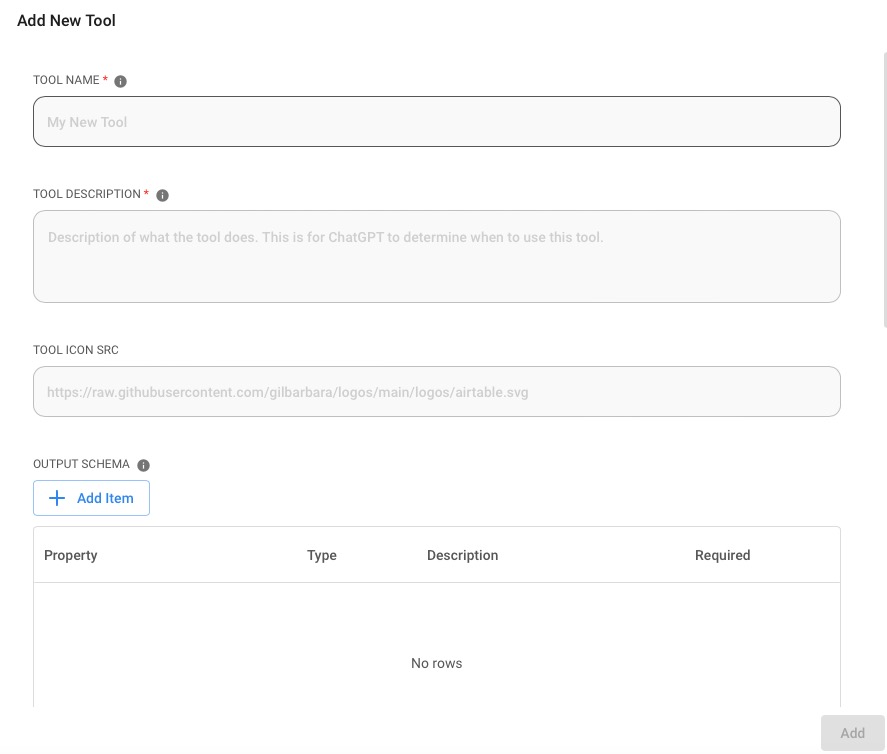Viewport: 887px width, 754px height.
Task: Select the Required column header
Action: [722, 555]
